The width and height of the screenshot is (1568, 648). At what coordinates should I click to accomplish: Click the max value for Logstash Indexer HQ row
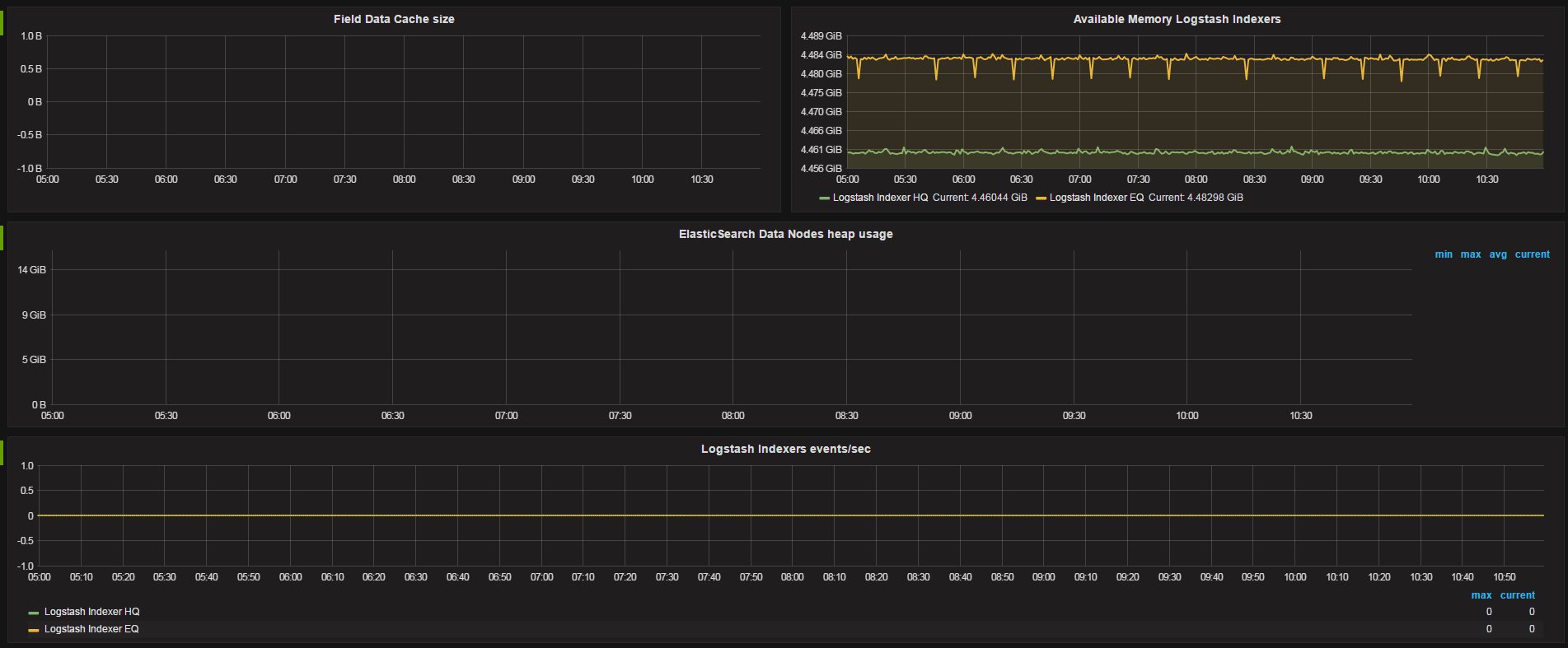pyautogui.click(x=1489, y=612)
